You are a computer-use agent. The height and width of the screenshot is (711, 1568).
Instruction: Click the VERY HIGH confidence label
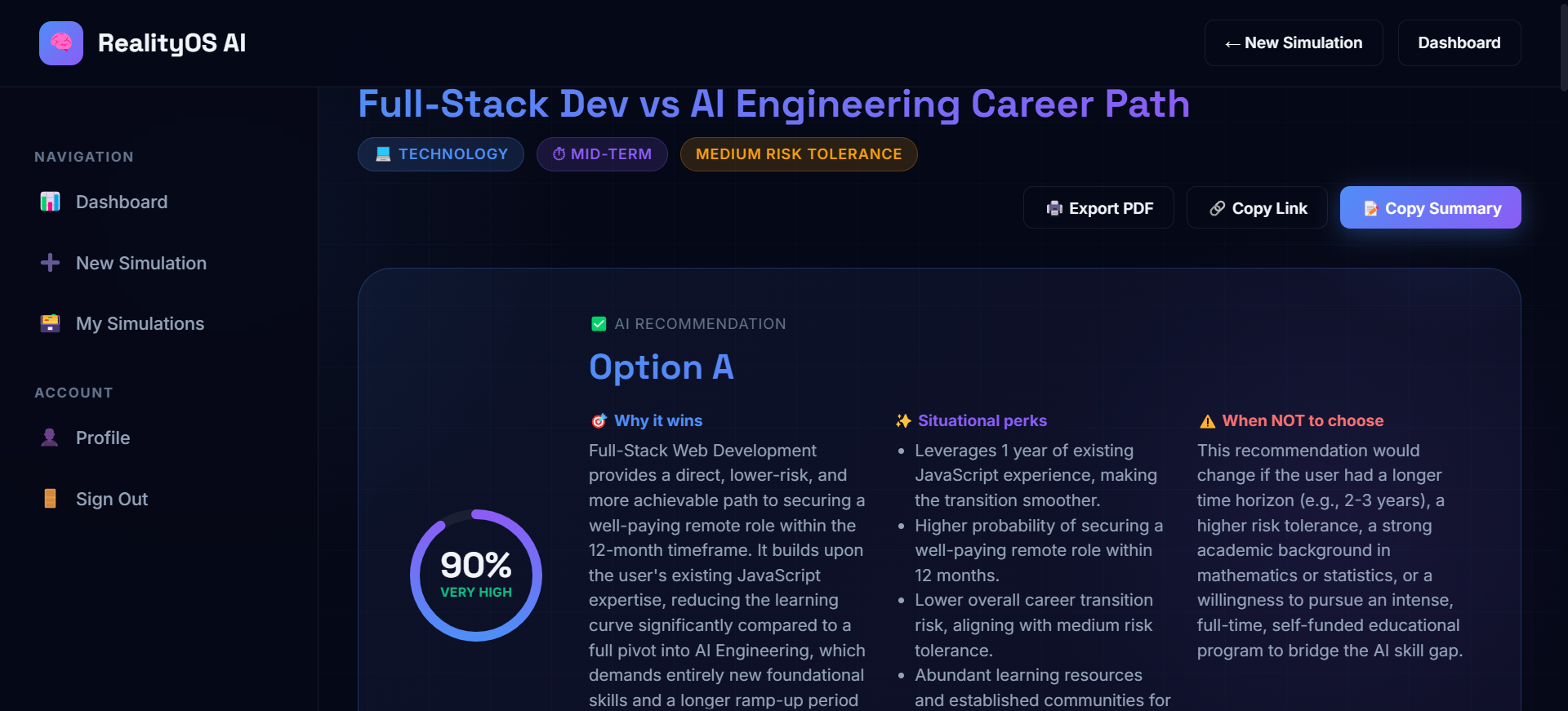[476, 593]
